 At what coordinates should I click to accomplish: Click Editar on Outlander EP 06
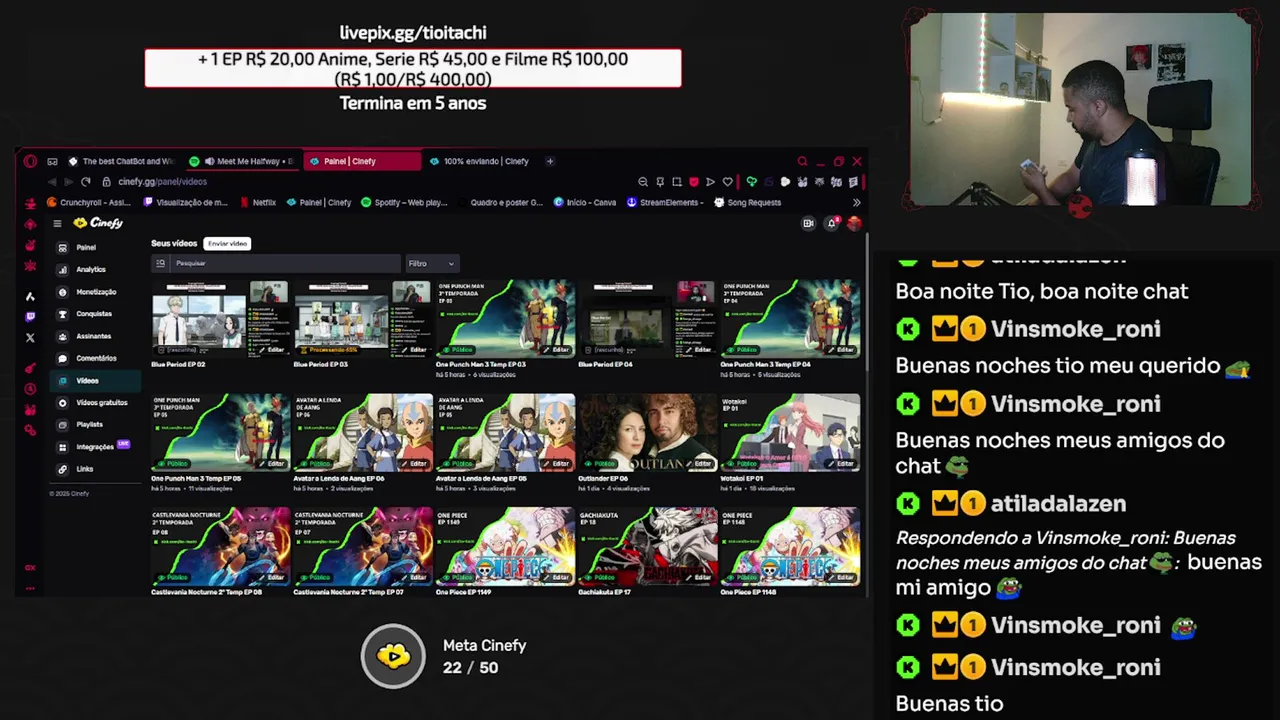click(699, 464)
